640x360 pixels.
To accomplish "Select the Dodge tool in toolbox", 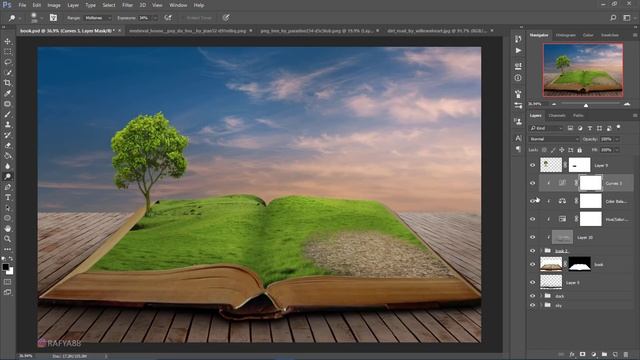I will [7, 177].
